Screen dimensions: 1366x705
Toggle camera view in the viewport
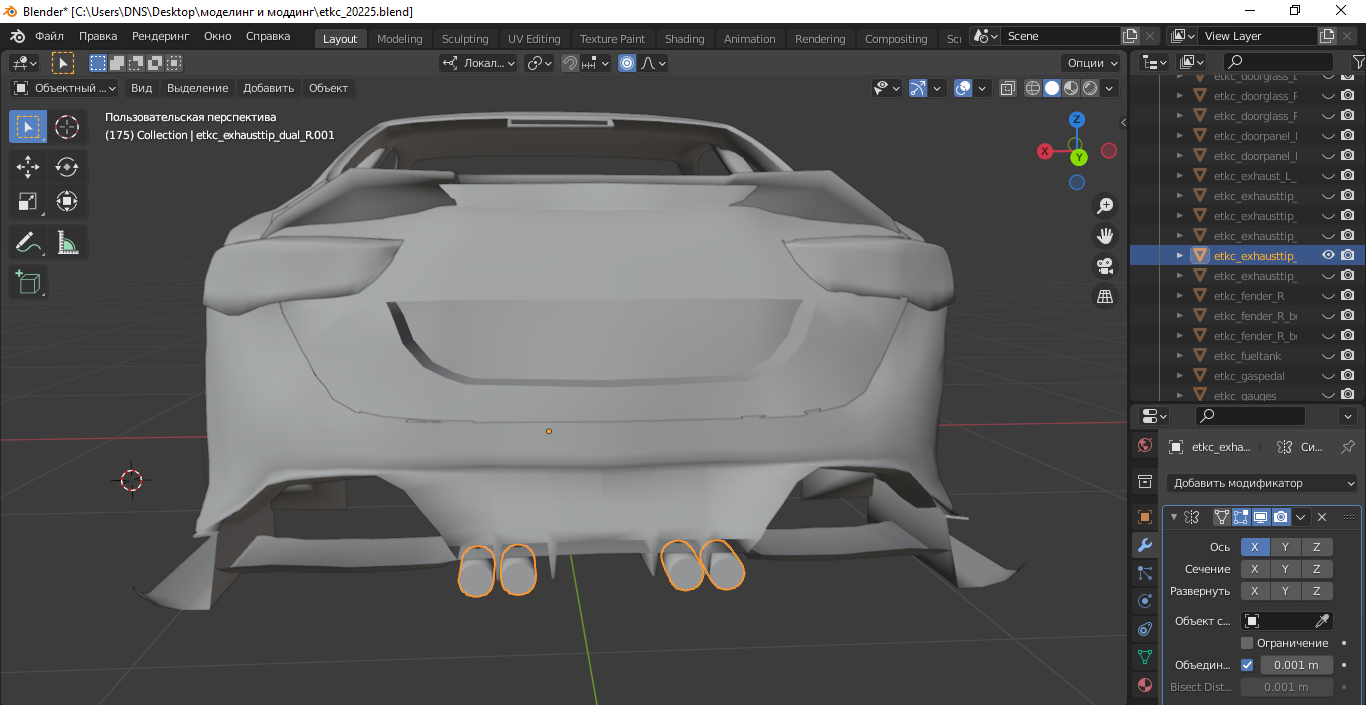pos(1105,266)
